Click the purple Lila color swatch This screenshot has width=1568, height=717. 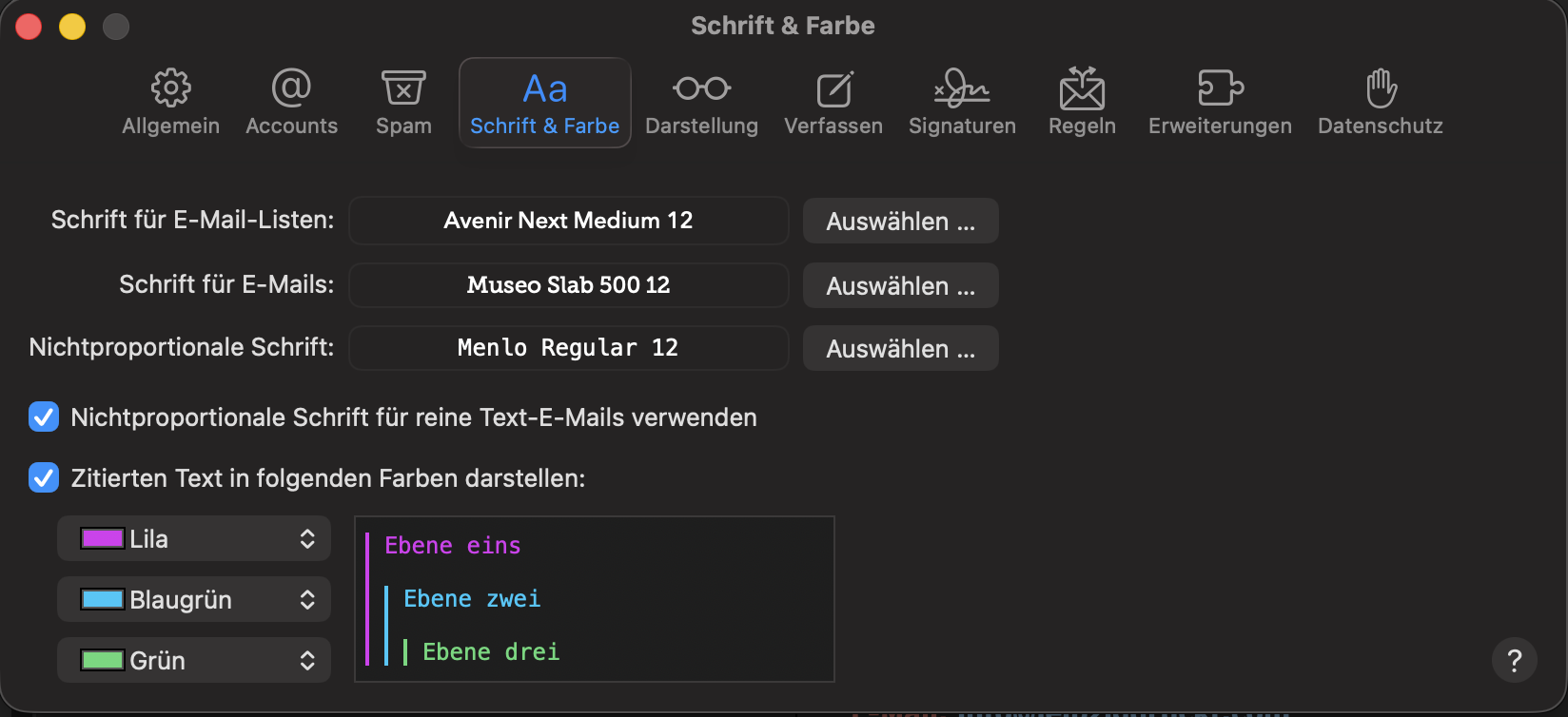[103, 539]
